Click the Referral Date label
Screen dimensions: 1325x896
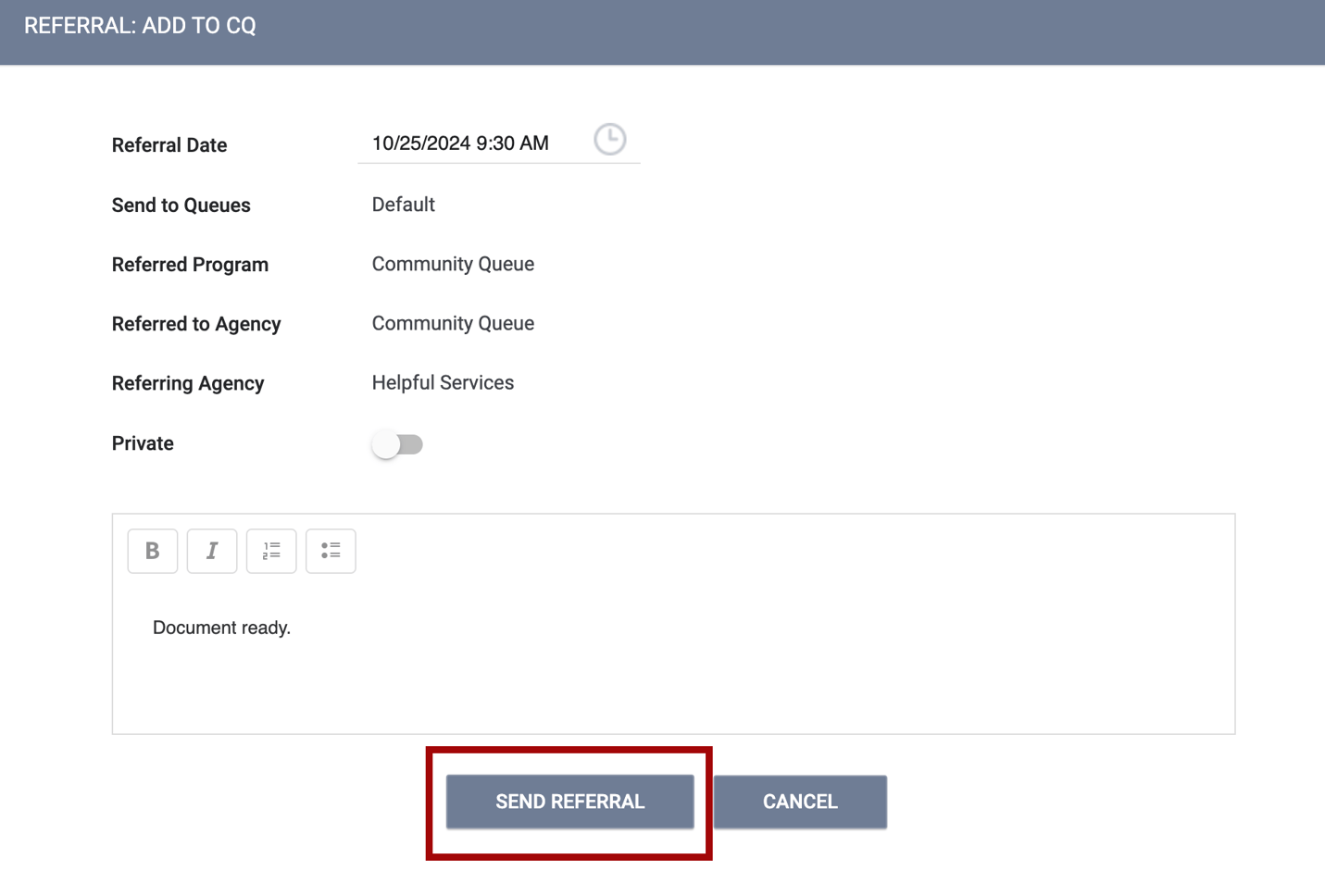169,145
